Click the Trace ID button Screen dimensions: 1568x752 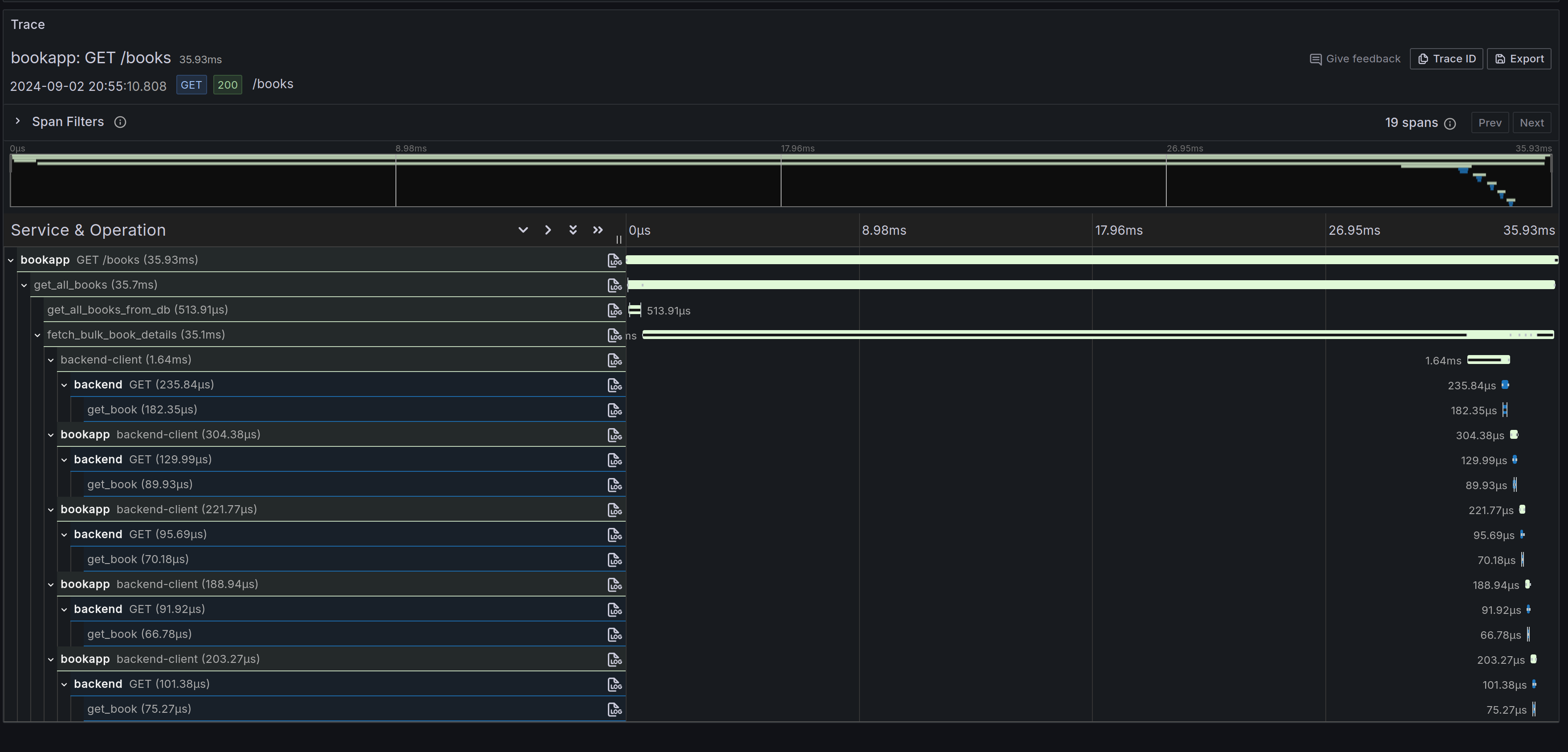(x=1446, y=59)
